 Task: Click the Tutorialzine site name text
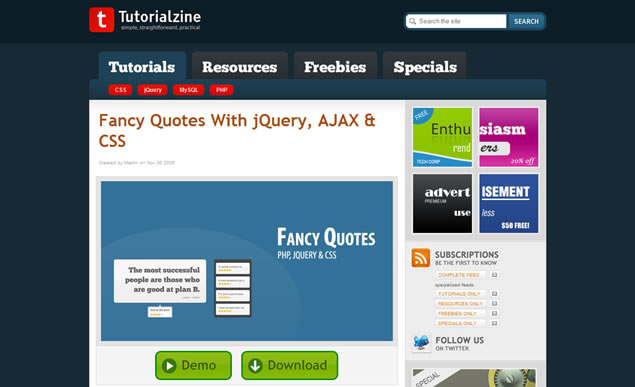click(x=160, y=17)
